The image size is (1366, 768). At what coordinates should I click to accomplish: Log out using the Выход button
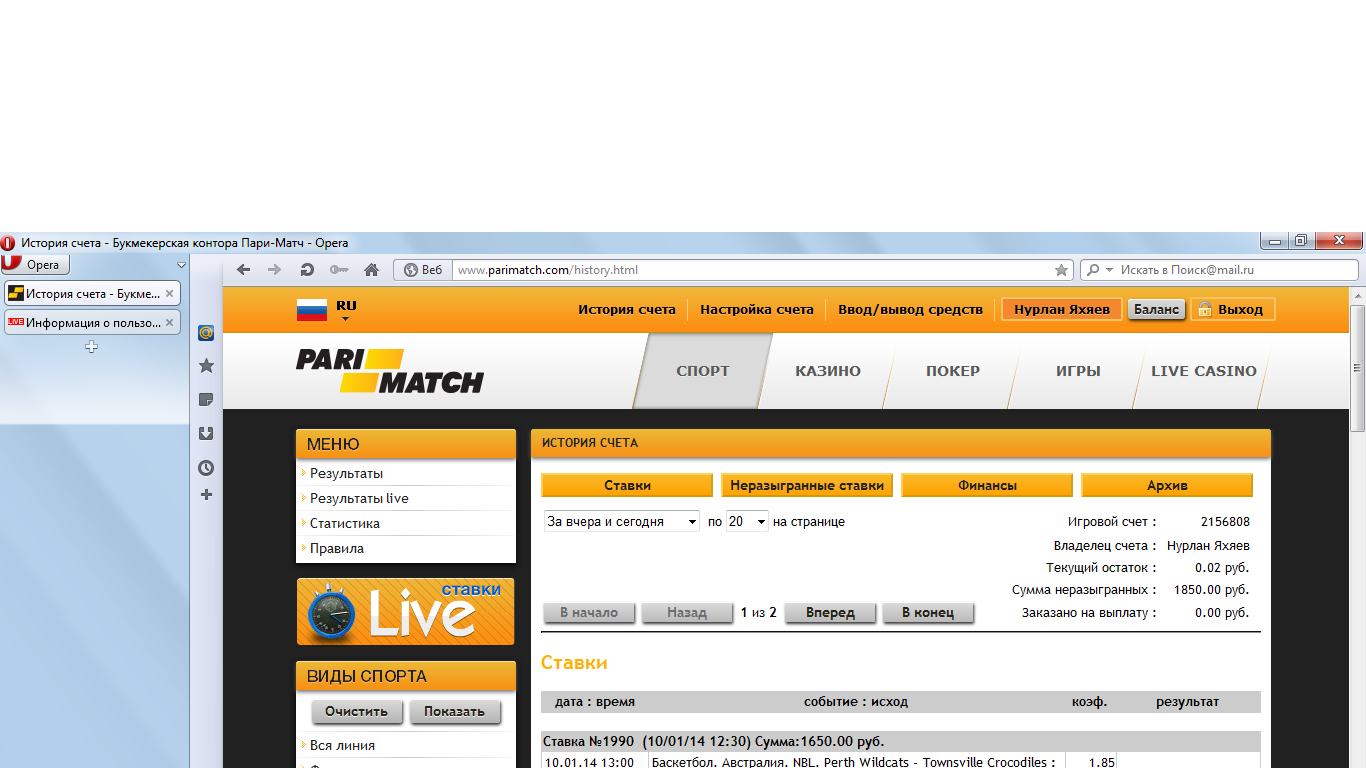1232,310
